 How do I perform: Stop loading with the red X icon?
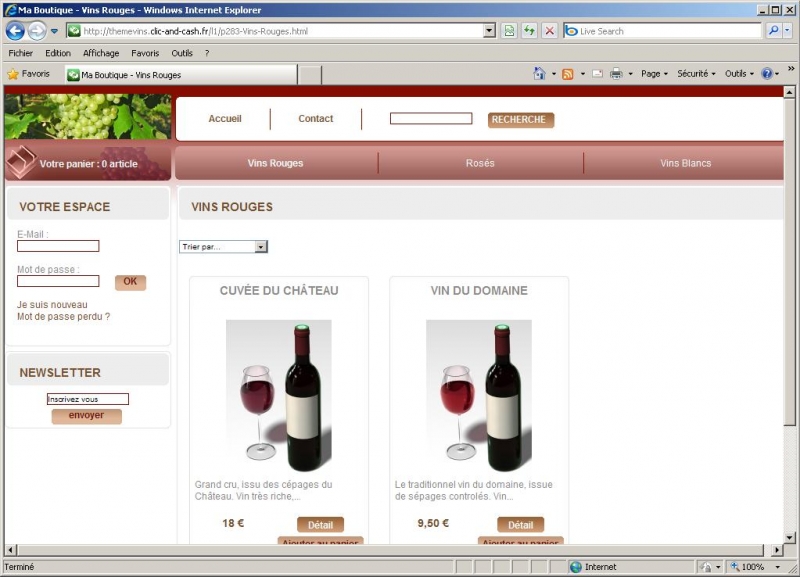[549, 31]
